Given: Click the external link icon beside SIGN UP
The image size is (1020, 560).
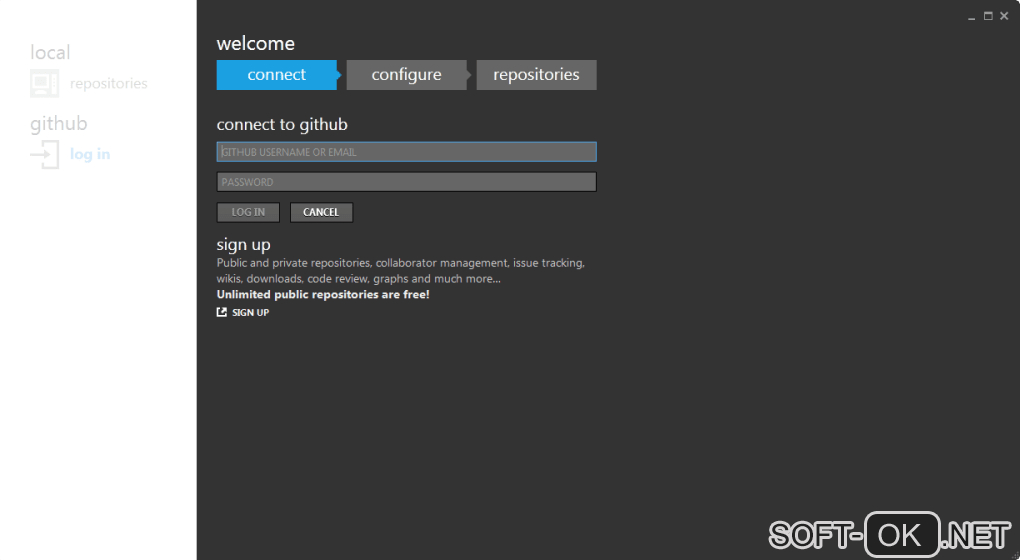Looking at the screenshot, I should click(222, 312).
